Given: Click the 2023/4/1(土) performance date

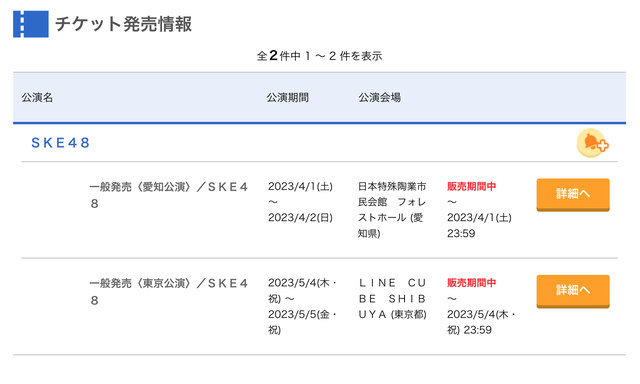Looking at the screenshot, I should point(300,186).
